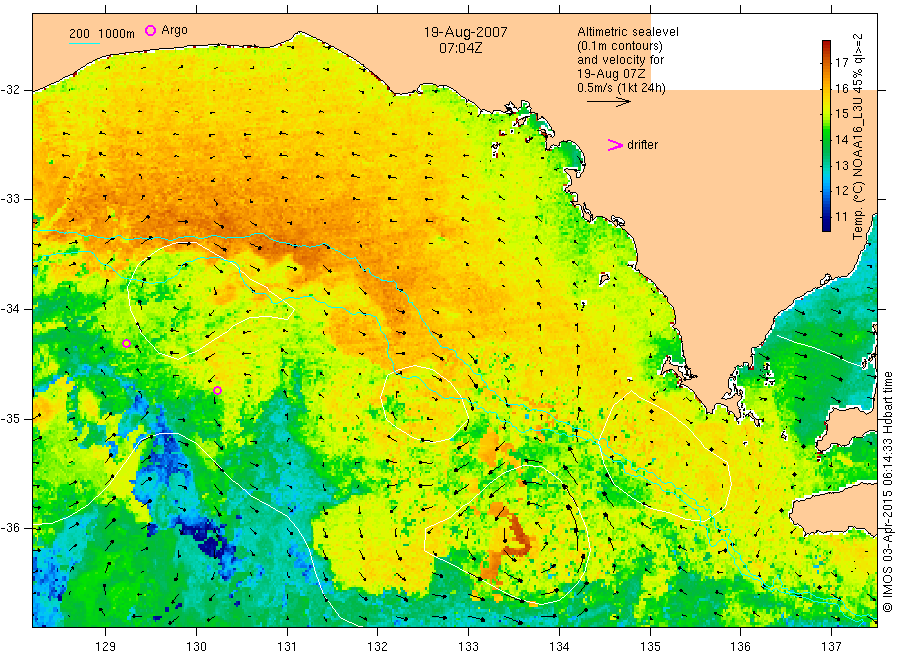
Task: Click the longitude axis label '132'
Action: [x=378, y=647]
